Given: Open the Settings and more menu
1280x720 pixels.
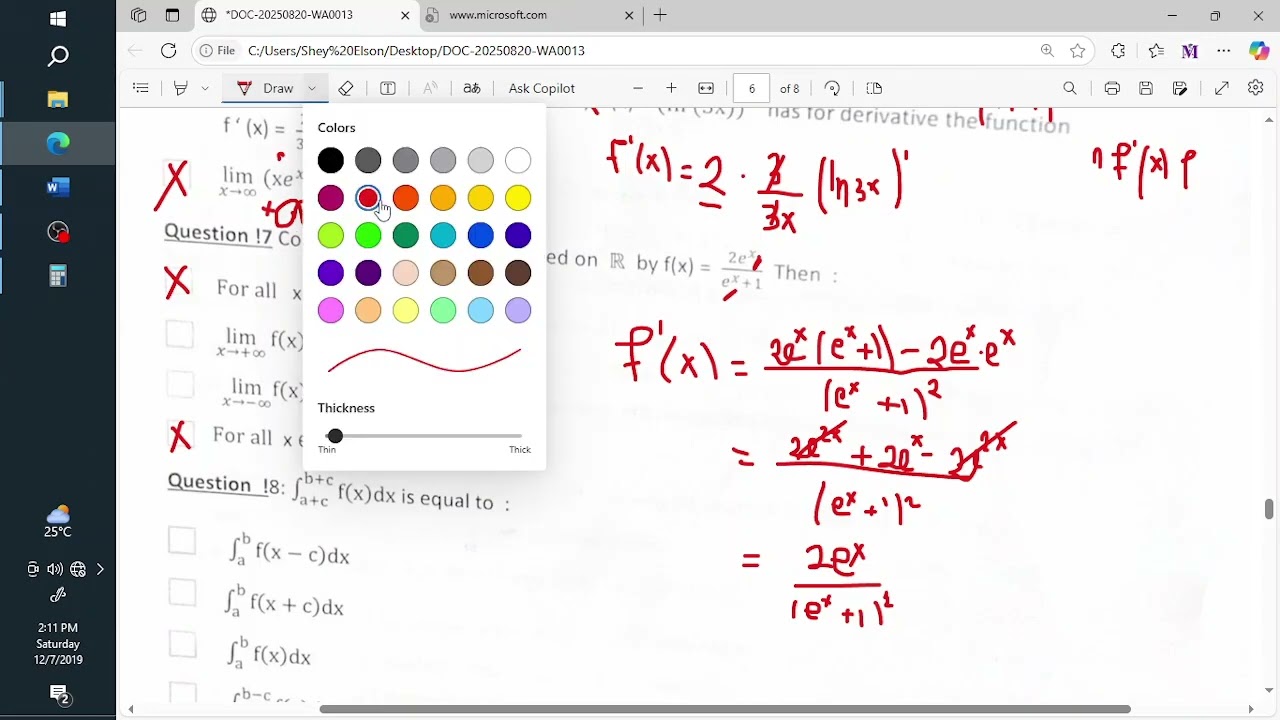Looking at the screenshot, I should tap(1224, 50).
